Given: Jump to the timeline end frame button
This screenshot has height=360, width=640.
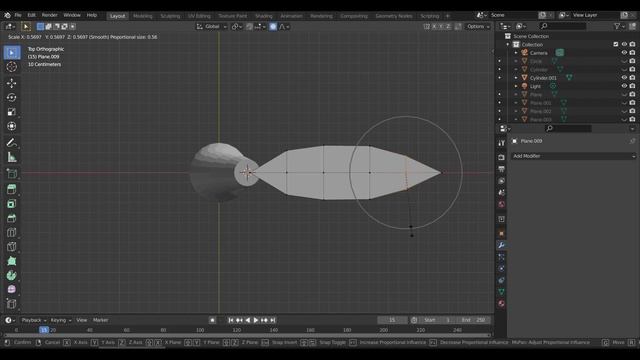Looking at the screenshot, I should (x=273, y=320).
